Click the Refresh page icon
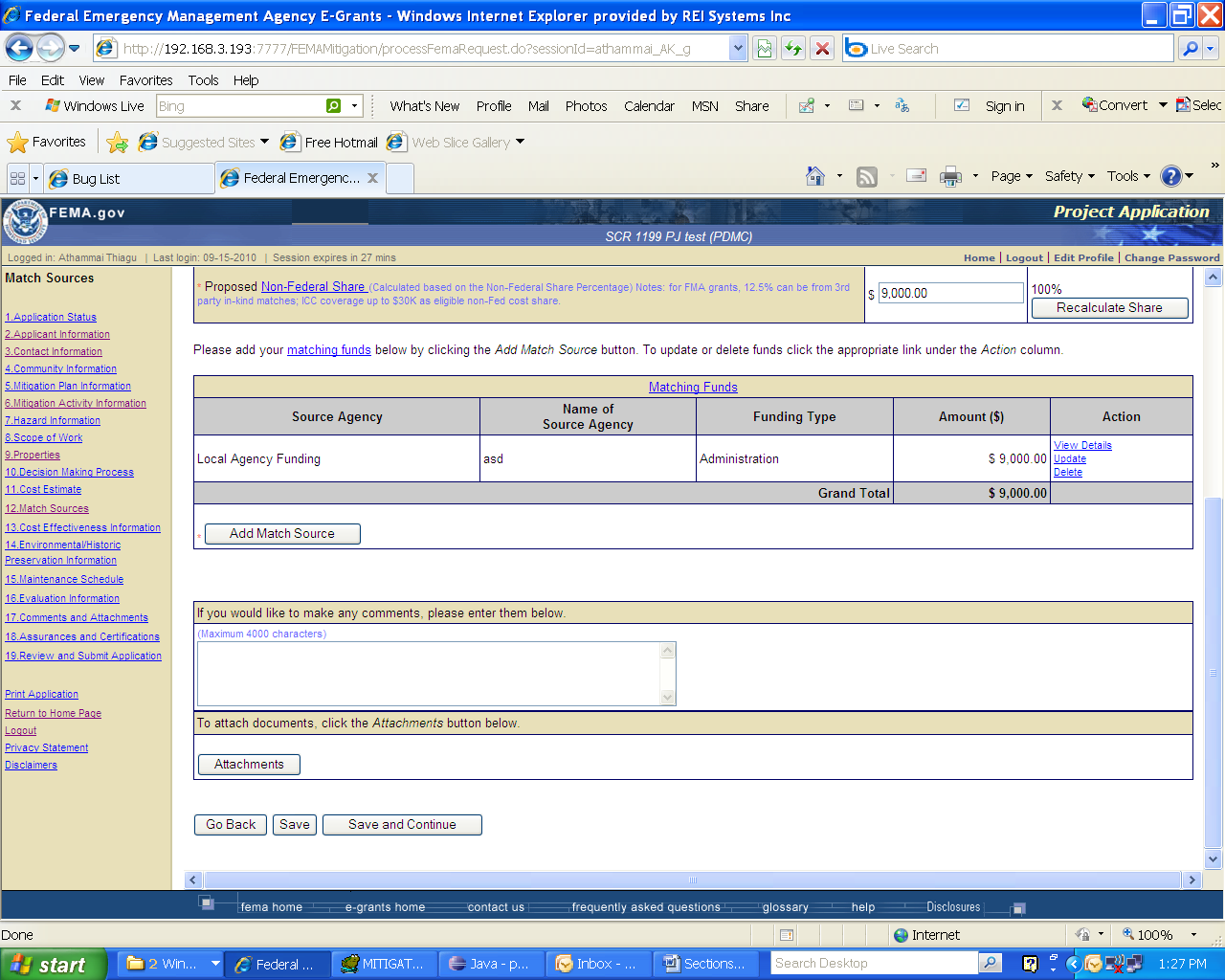The width and height of the screenshot is (1225, 980). pyautogui.click(x=793, y=48)
